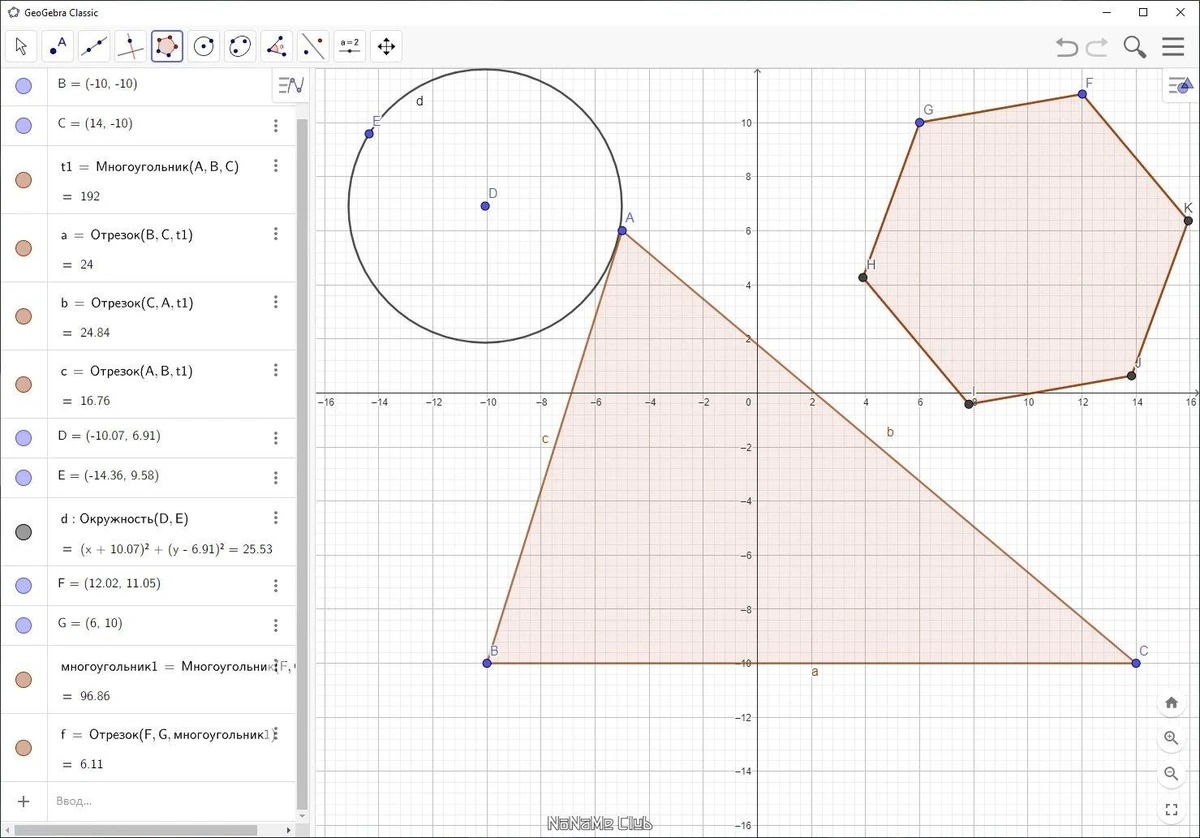This screenshot has height=838, width=1200.
Task: Open the main hamburger menu
Action: [x=1173, y=47]
